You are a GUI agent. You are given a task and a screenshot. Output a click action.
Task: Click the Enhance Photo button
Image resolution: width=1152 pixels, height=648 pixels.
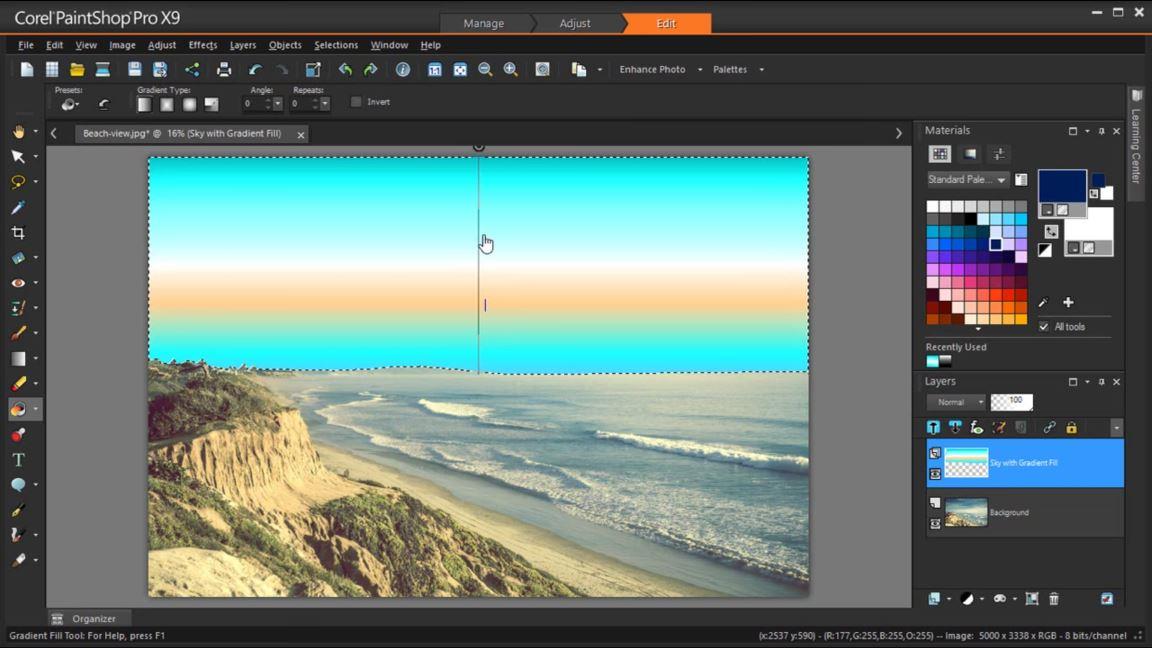(x=652, y=70)
